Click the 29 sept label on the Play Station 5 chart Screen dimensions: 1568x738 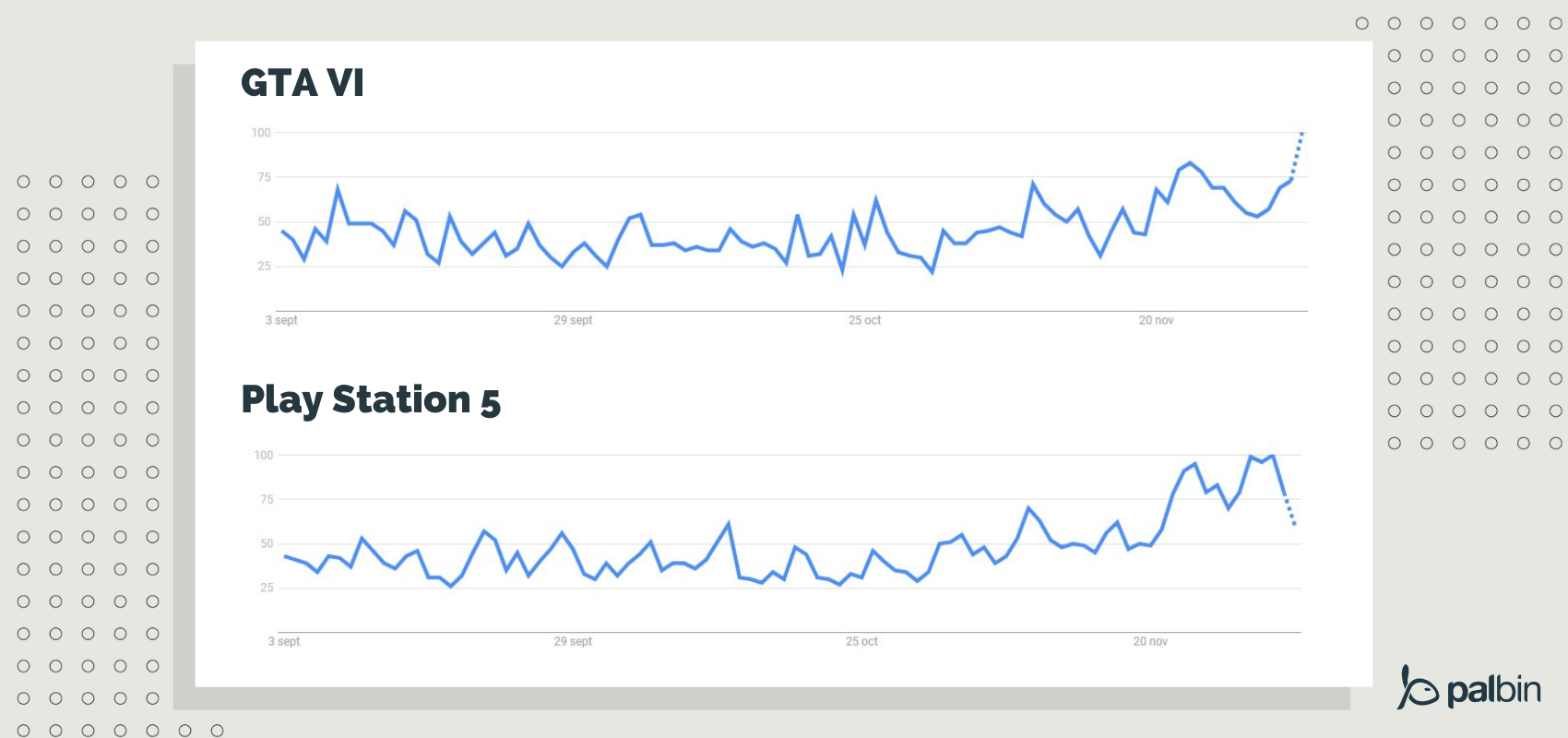click(573, 641)
